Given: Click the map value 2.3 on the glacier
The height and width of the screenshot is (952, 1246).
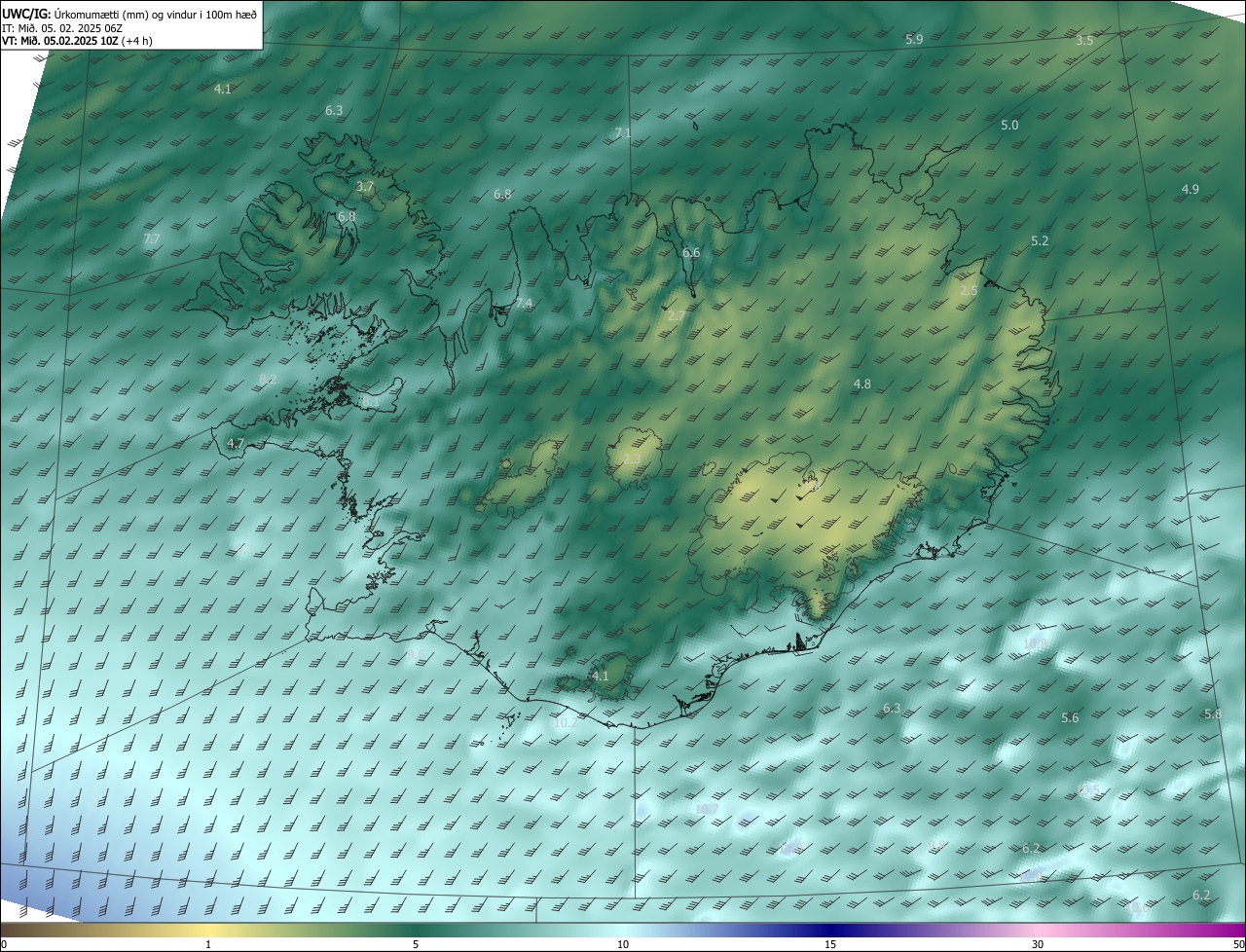Looking at the screenshot, I should tap(633, 459).
